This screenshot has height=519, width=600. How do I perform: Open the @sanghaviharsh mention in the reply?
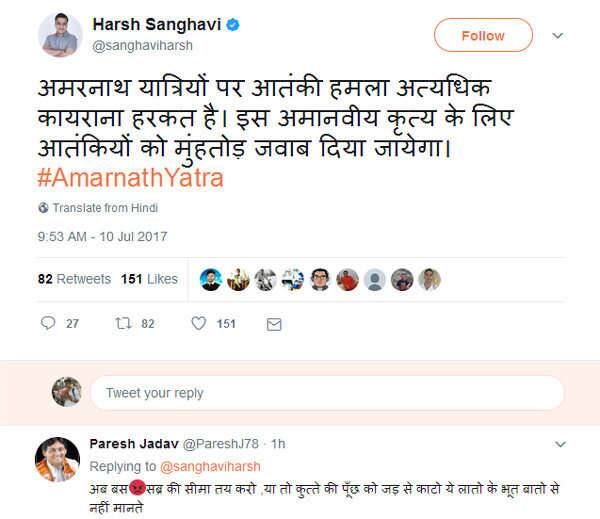click(x=210, y=467)
